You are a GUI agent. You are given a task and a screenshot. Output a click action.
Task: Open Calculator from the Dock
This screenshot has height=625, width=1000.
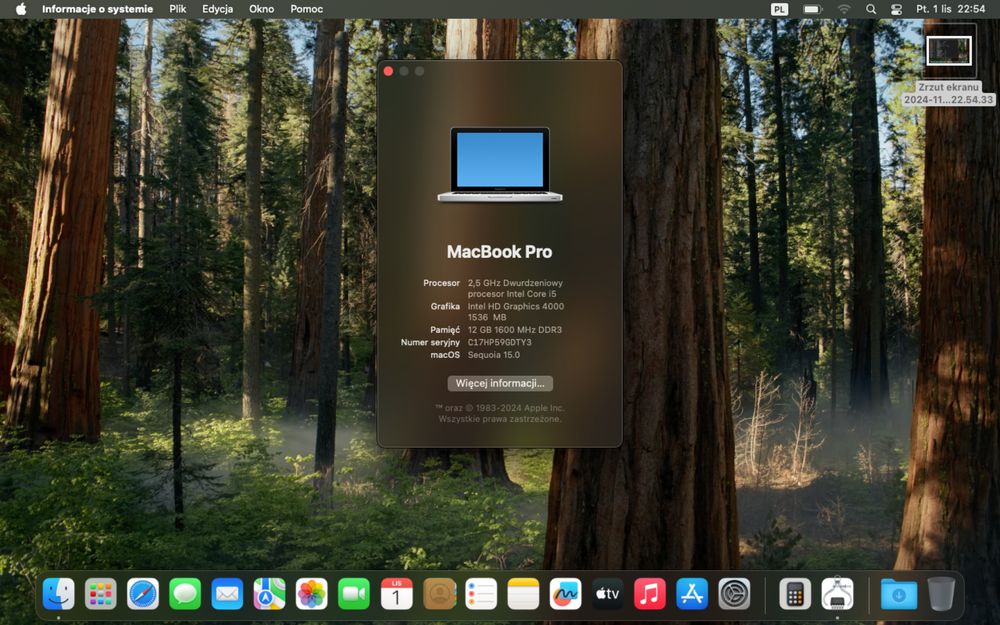[795, 594]
